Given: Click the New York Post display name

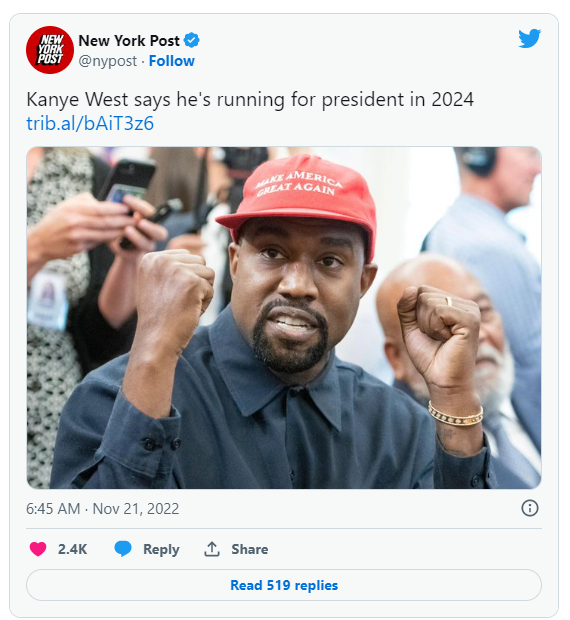Looking at the screenshot, I should [x=129, y=40].
